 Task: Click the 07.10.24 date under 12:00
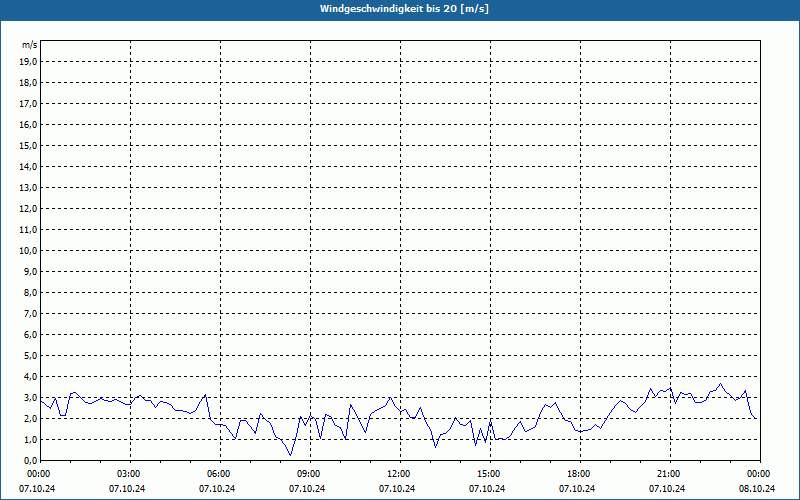pos(397,488)
